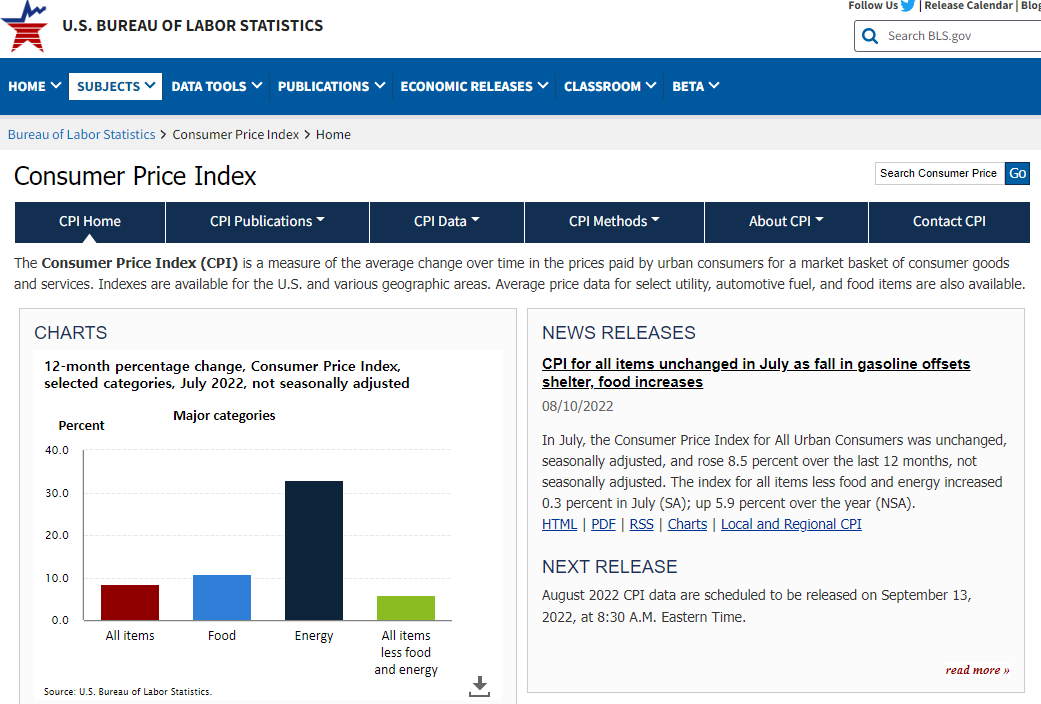Follow the Bureau of Labor Statistics breadcrumb

click(82, 134)
